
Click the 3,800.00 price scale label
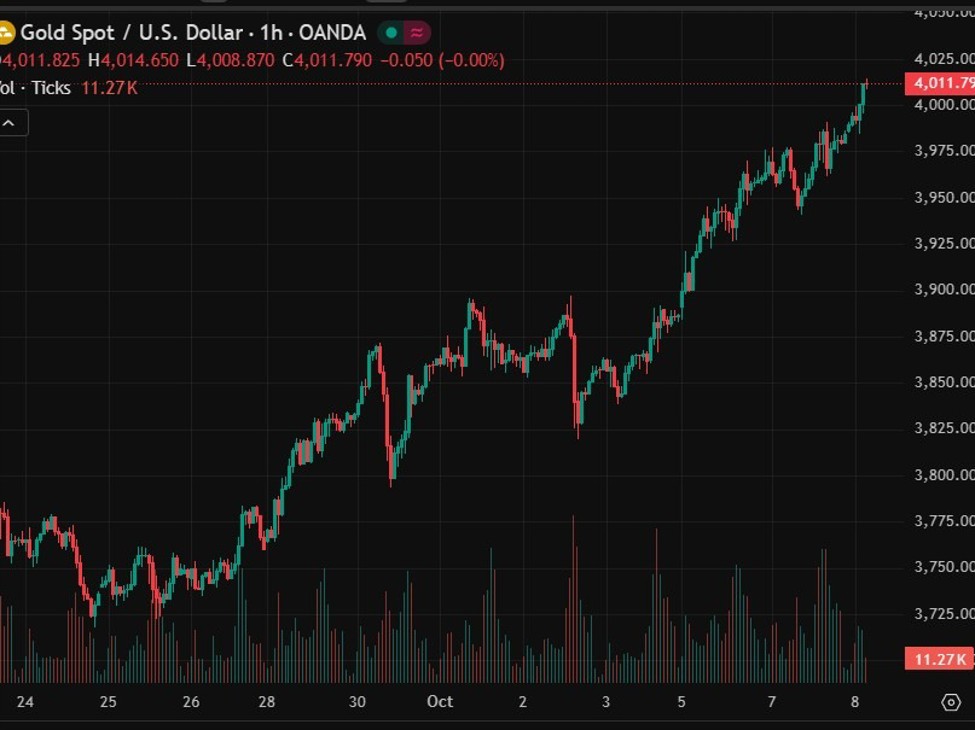click(x=945, y=474)
